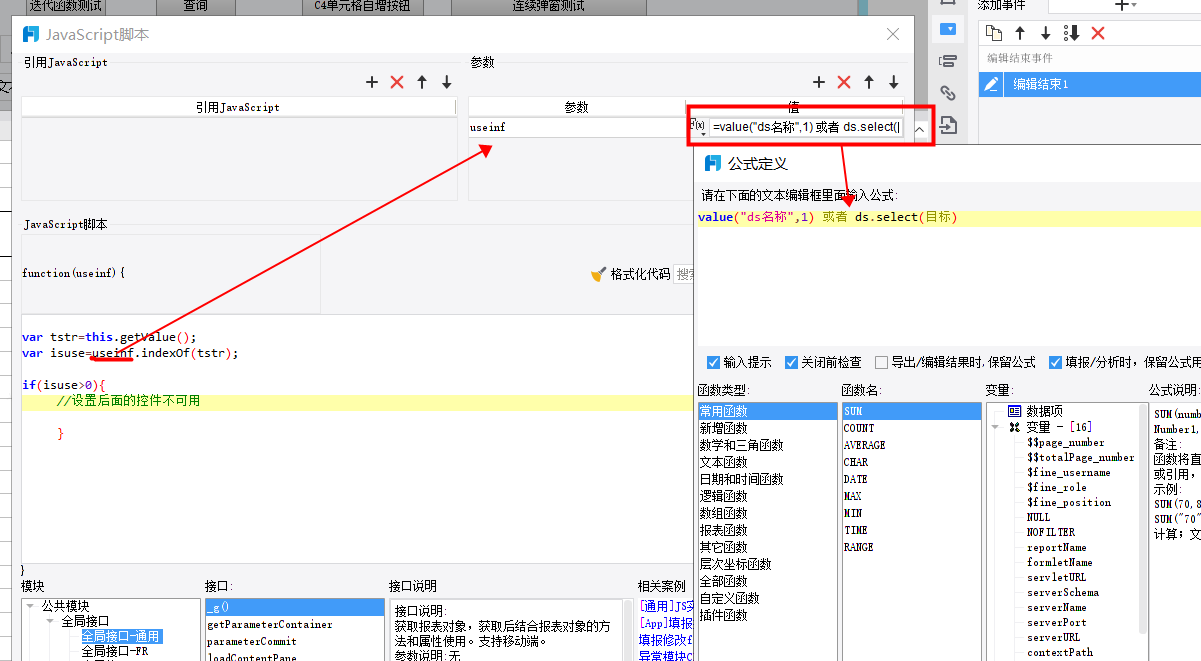Select $fine_username variable

(x=1068, y=472)
